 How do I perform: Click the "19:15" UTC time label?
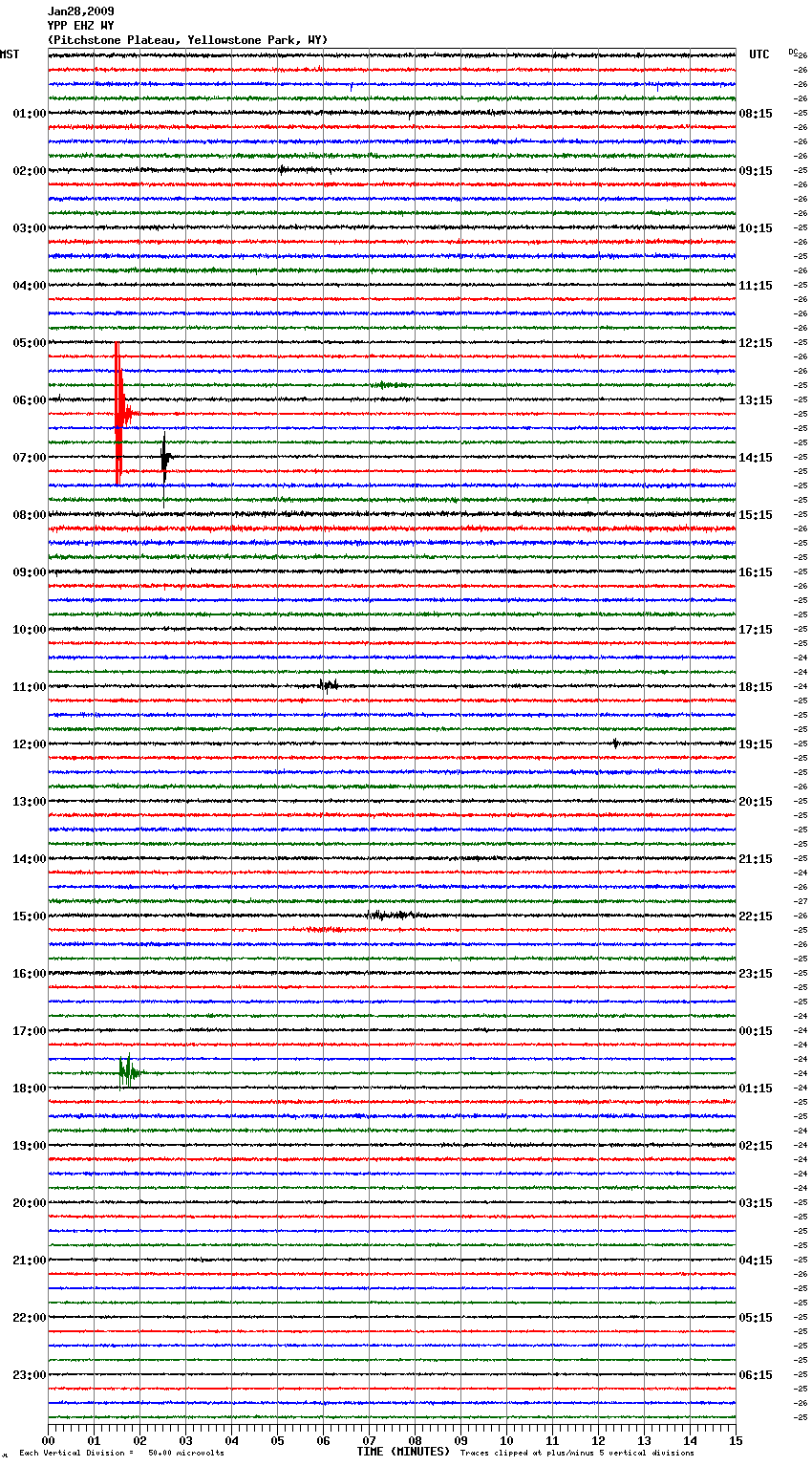[x=756, y=744]
